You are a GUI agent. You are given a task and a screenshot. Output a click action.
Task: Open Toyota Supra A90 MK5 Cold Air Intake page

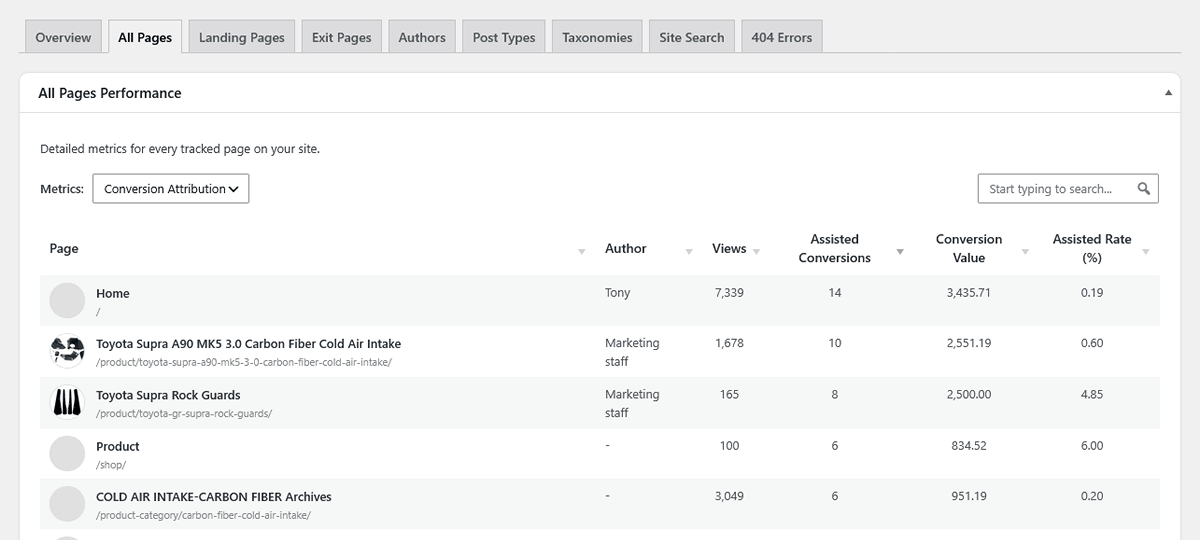248,343
